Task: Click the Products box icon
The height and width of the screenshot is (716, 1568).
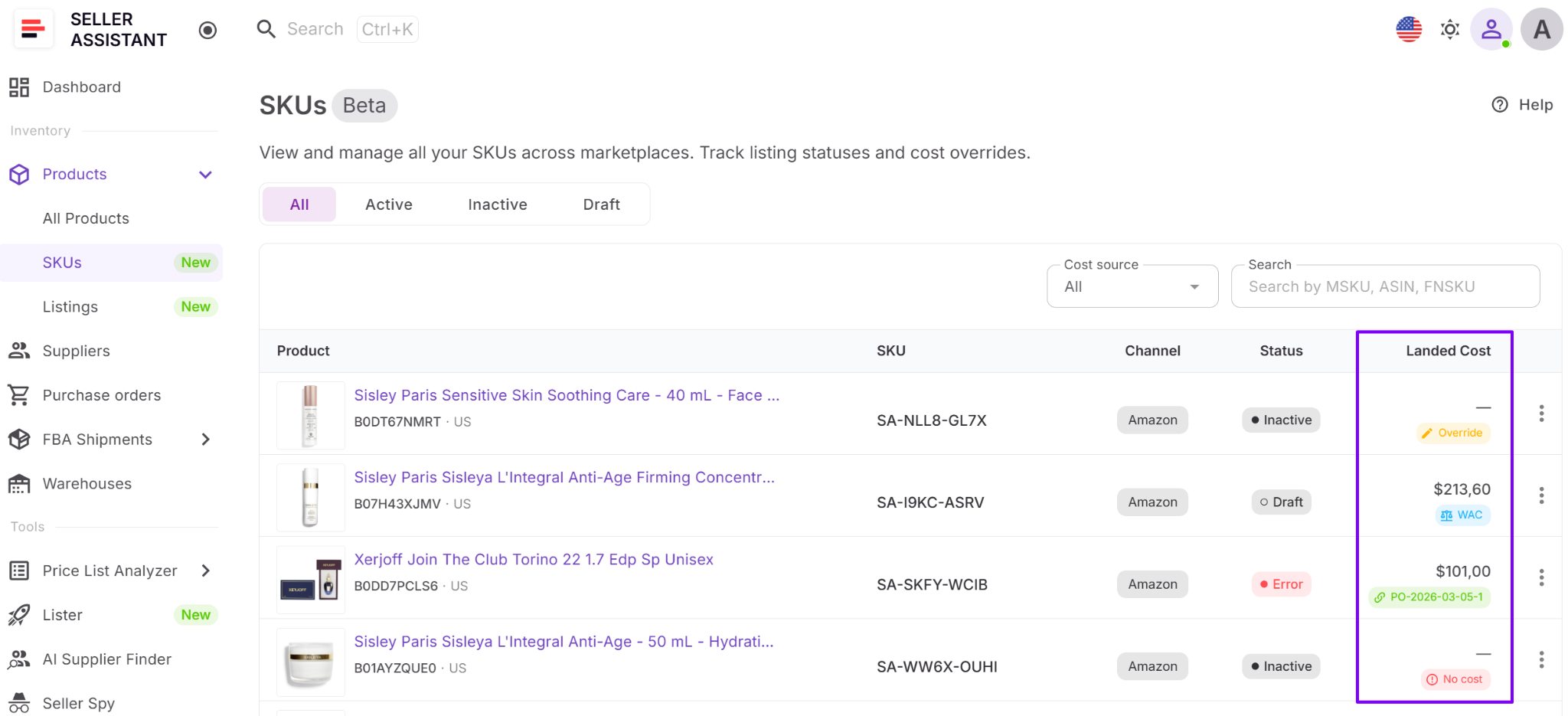Action: coord(19,175)
